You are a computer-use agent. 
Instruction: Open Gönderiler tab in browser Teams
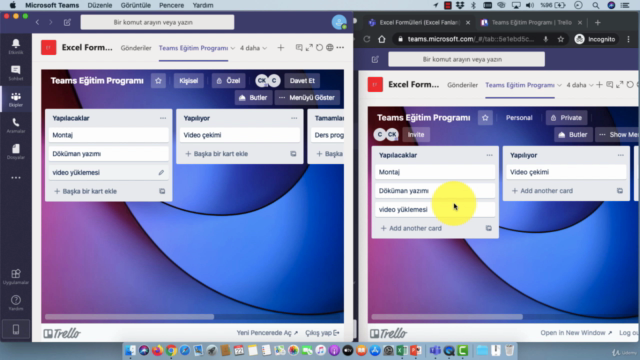click(x=462, y=85)
